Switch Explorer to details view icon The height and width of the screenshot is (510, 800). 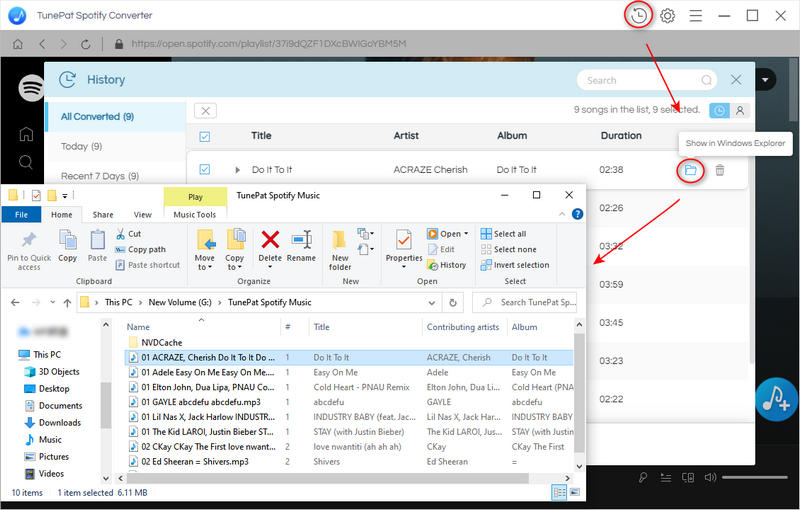559,492
